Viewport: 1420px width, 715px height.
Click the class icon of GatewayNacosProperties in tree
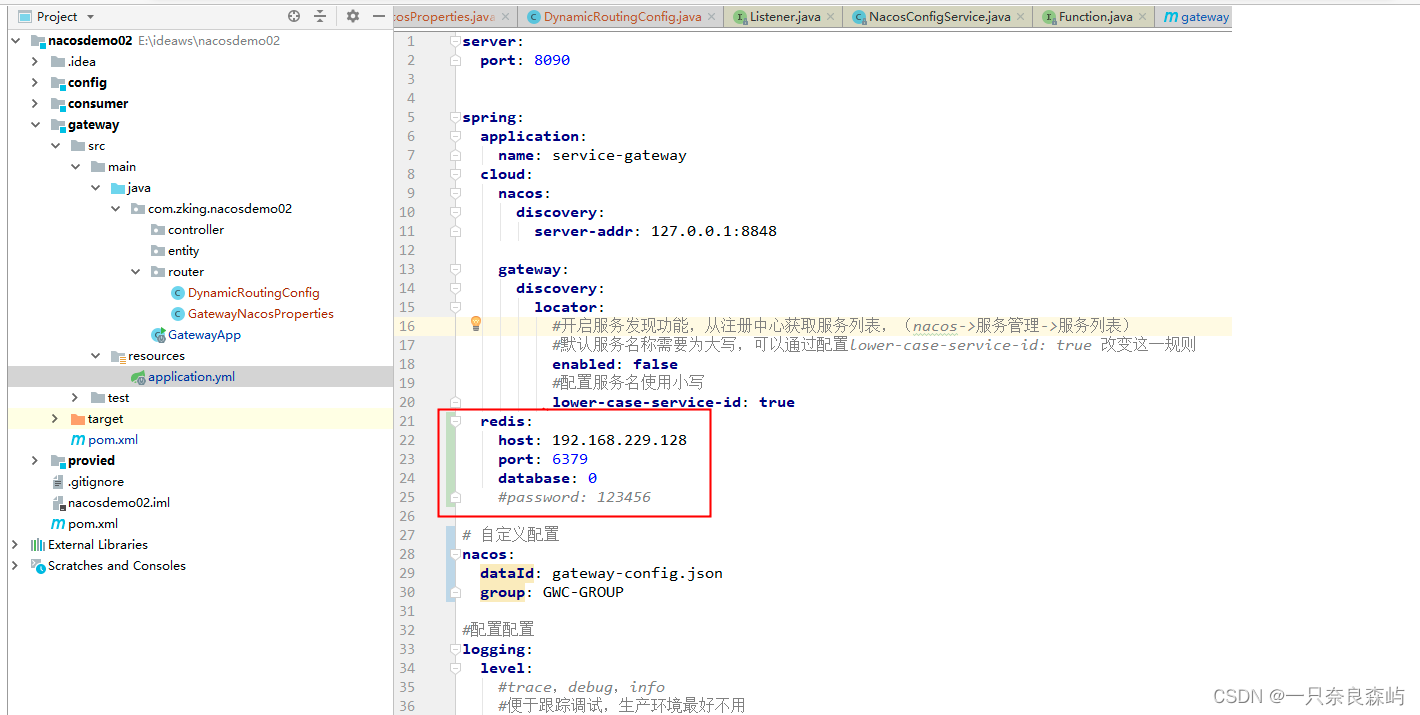point(178,314)
